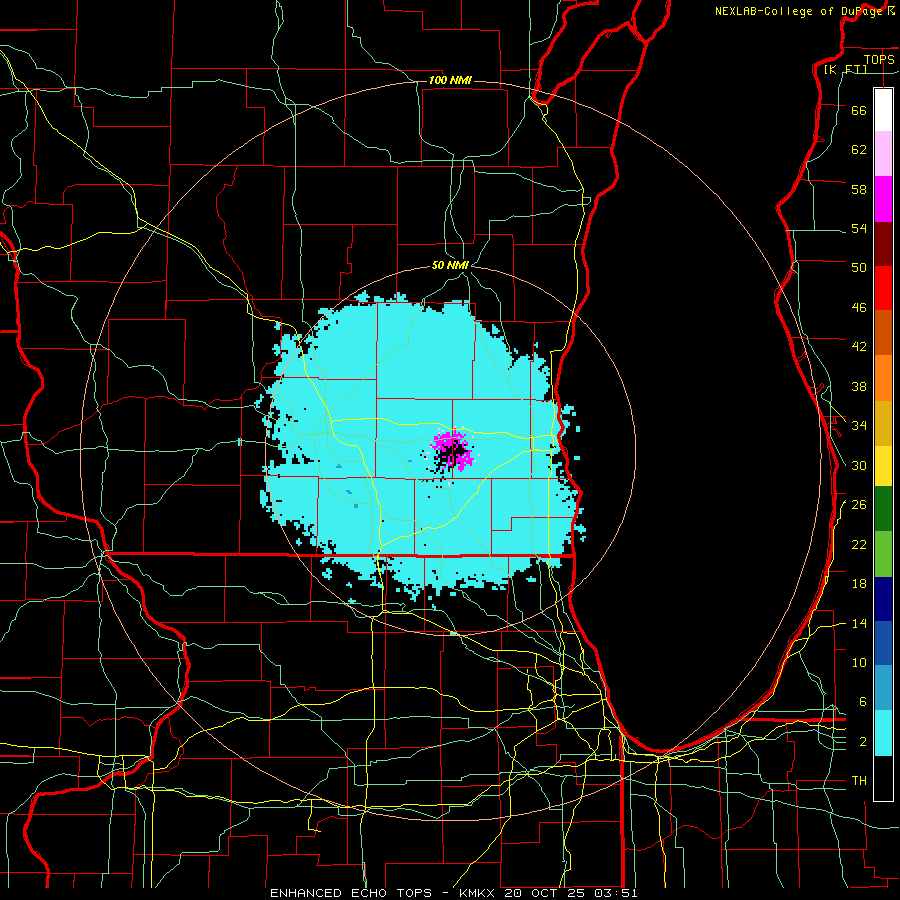Click the dark red (maroon) legend swatch
This screenshot has width=900, height=900.
pos(883,243)
